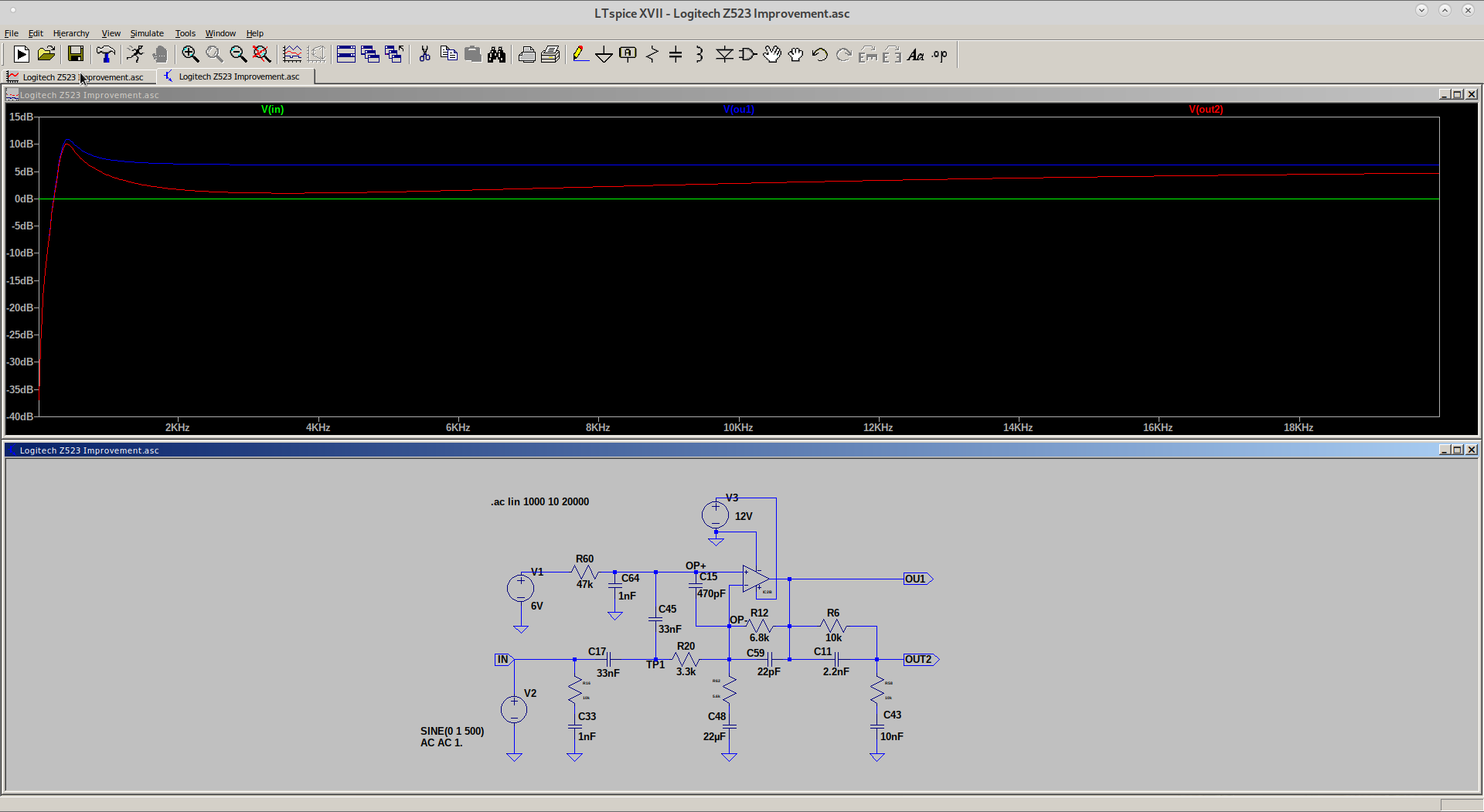The width and height of the screenshot is (1484, 812).
Task: Open the Edit menu
Action: (x=36, y=33)
